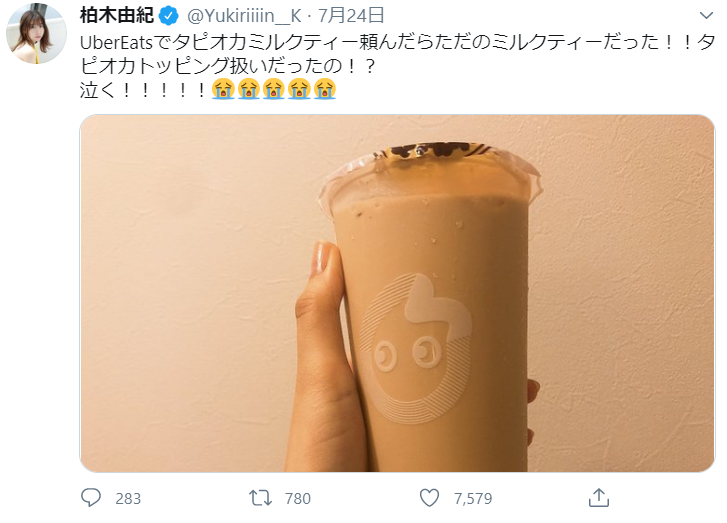Open the share upload icon
Viewport: 727px width, 523px height.
coord(599,497)
